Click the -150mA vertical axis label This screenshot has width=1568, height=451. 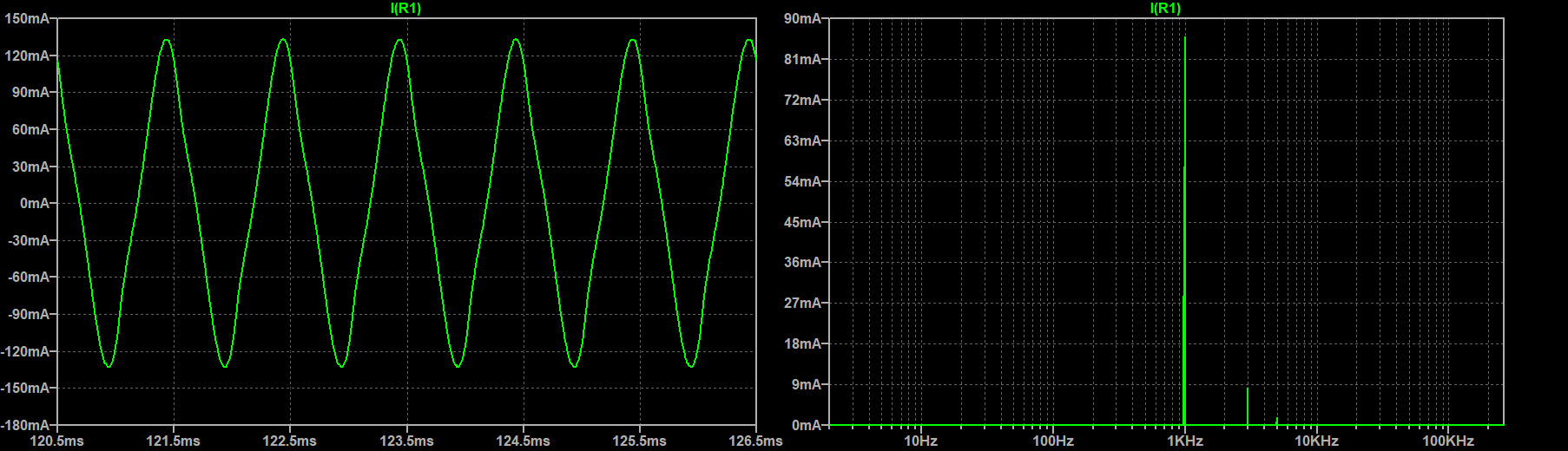click(x=26, y=388)
